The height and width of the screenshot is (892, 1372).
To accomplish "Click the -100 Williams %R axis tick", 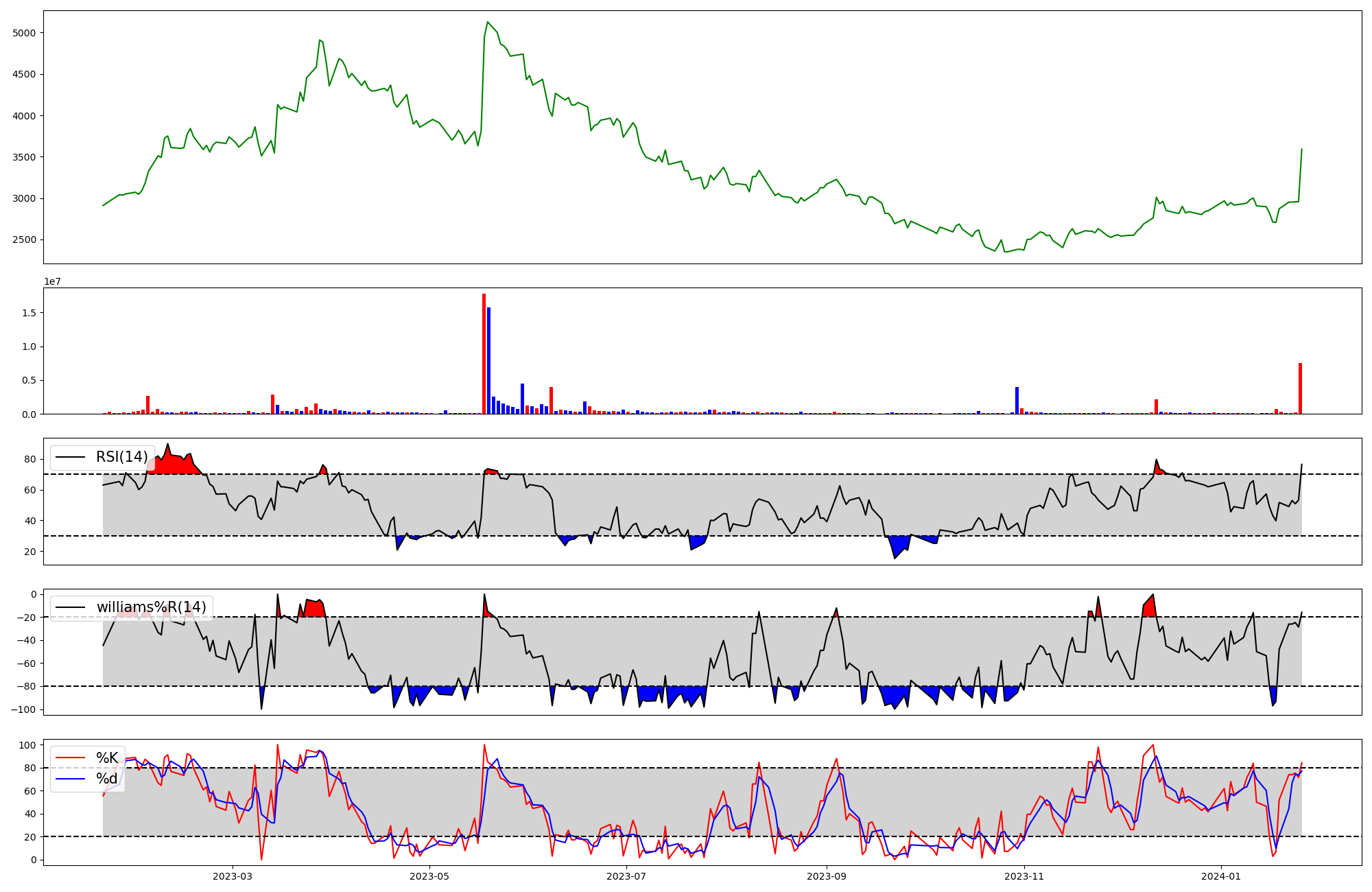I will 25,709.
